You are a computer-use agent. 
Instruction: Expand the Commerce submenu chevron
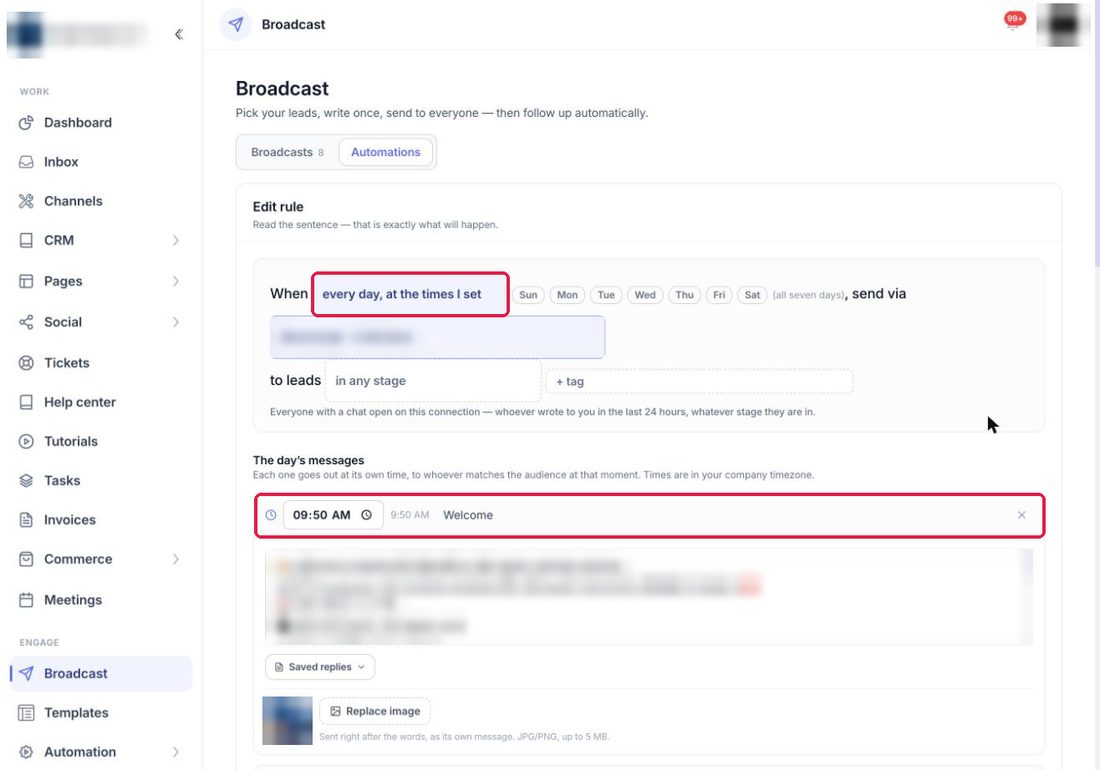pos(175,559)
